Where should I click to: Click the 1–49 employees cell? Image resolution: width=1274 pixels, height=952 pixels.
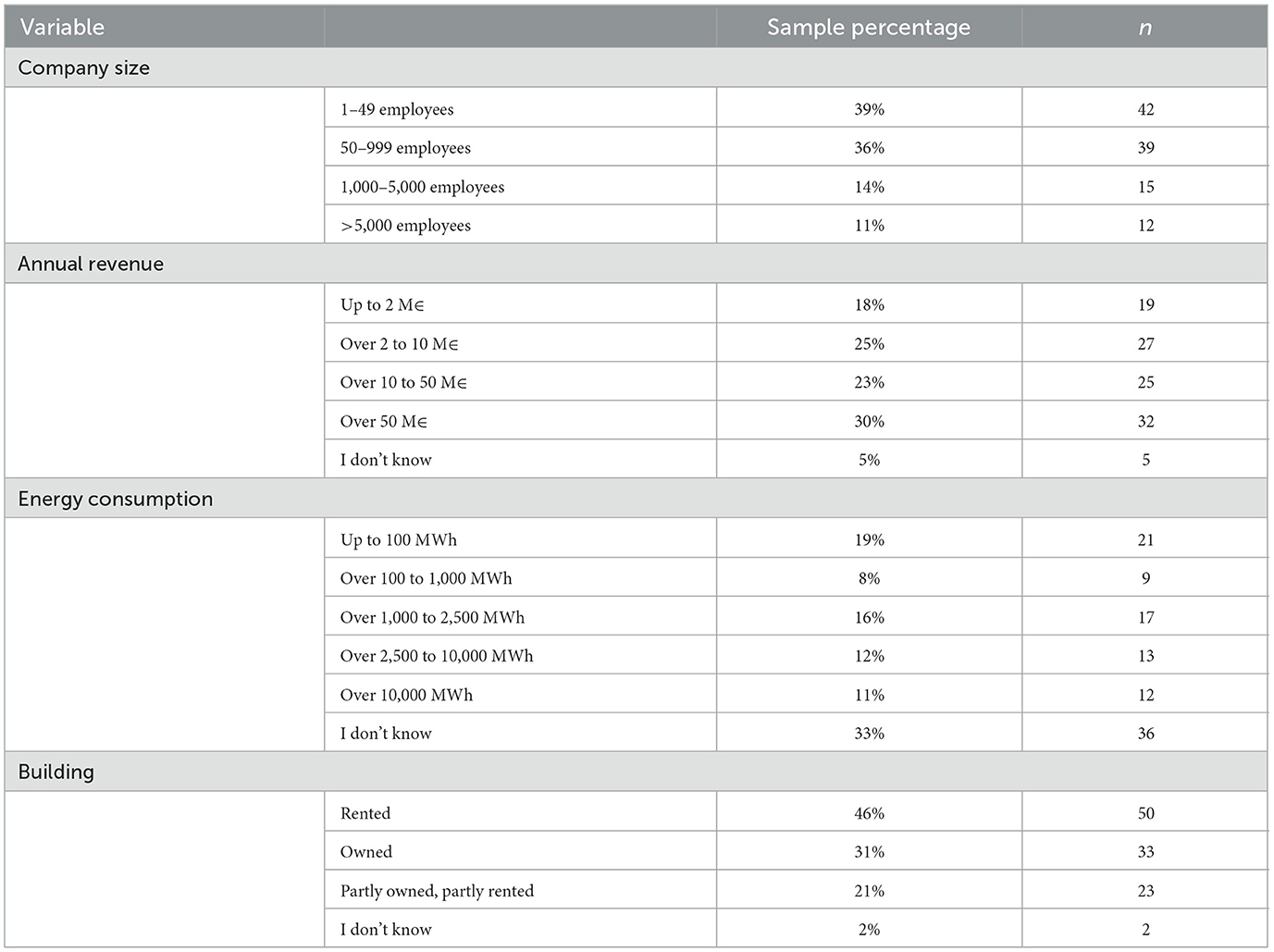[x=397, y=109]
